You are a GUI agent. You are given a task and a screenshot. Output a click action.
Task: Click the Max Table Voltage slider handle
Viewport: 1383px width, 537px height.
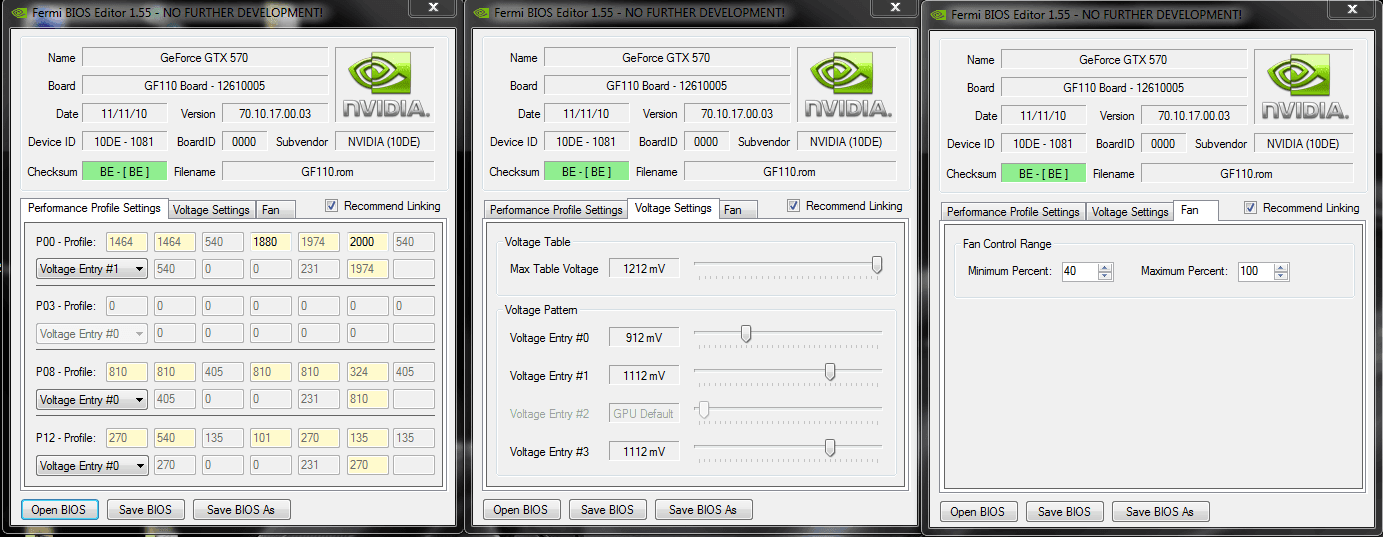tap(877, 265)
